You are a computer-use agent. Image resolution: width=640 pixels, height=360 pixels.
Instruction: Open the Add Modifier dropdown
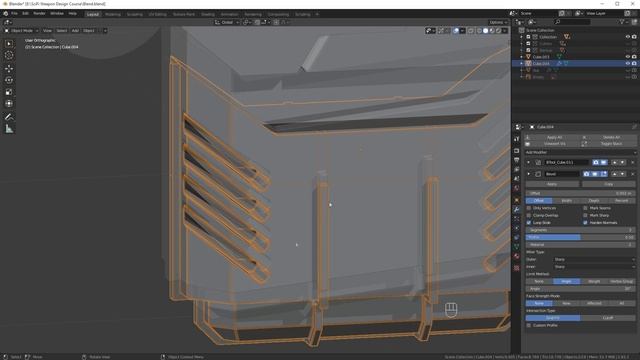(580, 152)
